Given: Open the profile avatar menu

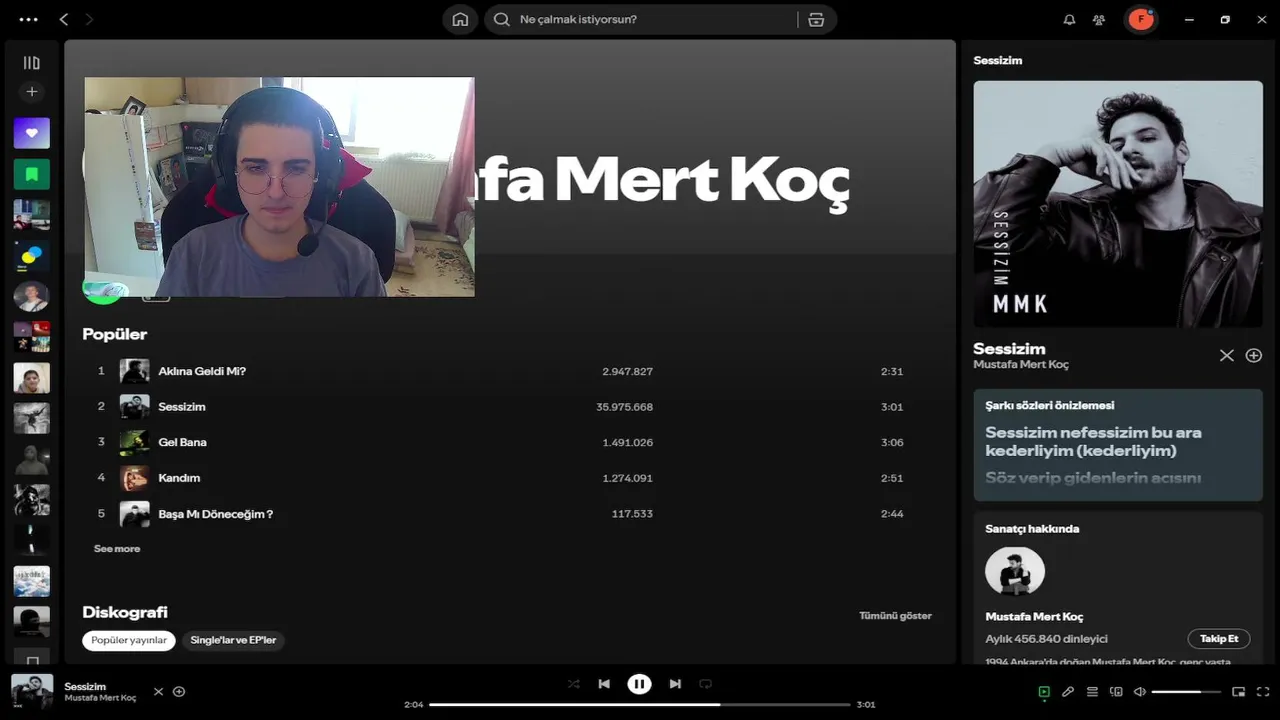Looking at the screenshot, I should pos(1141,19).
